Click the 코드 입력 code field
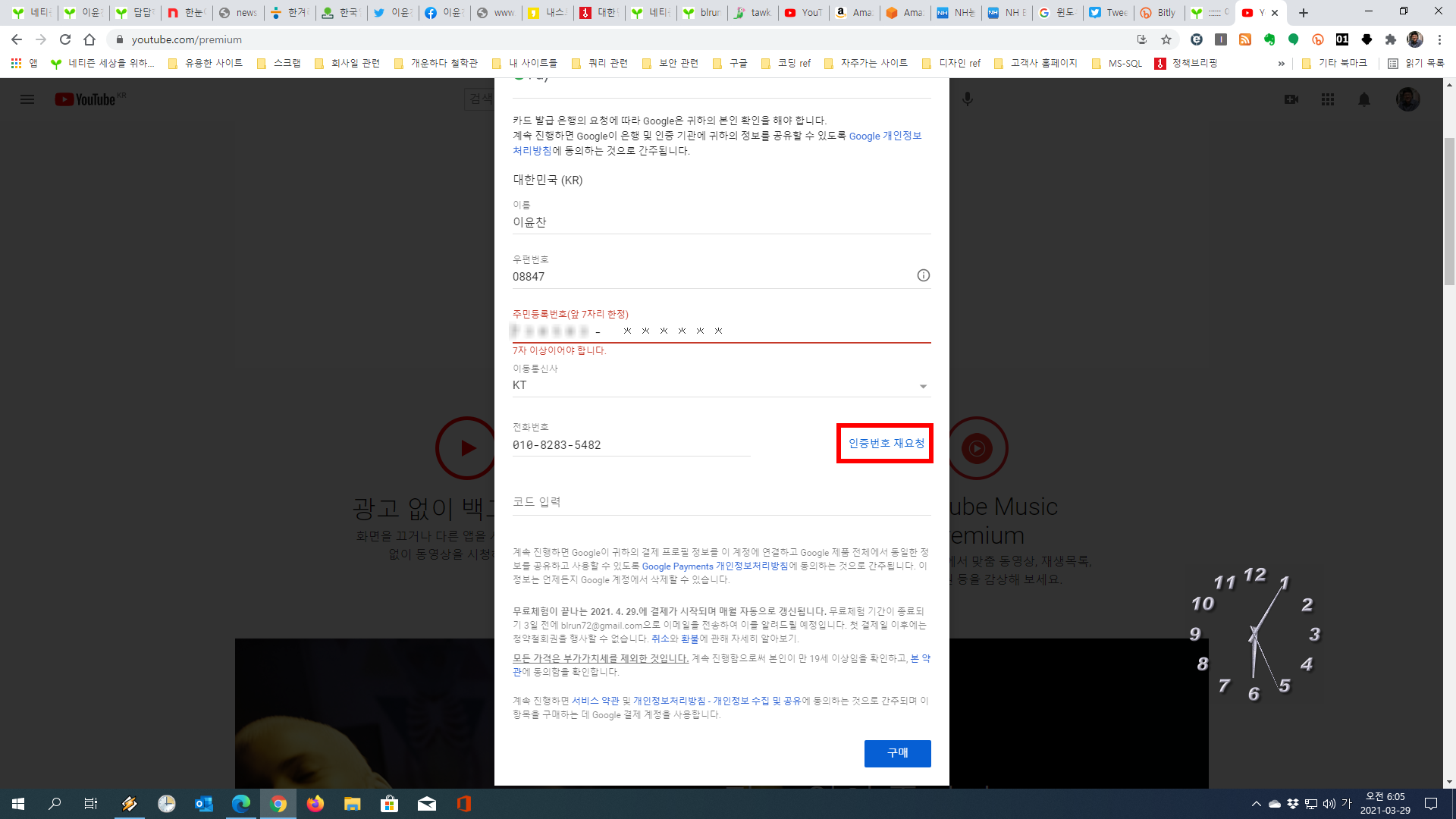 [721, 502]
